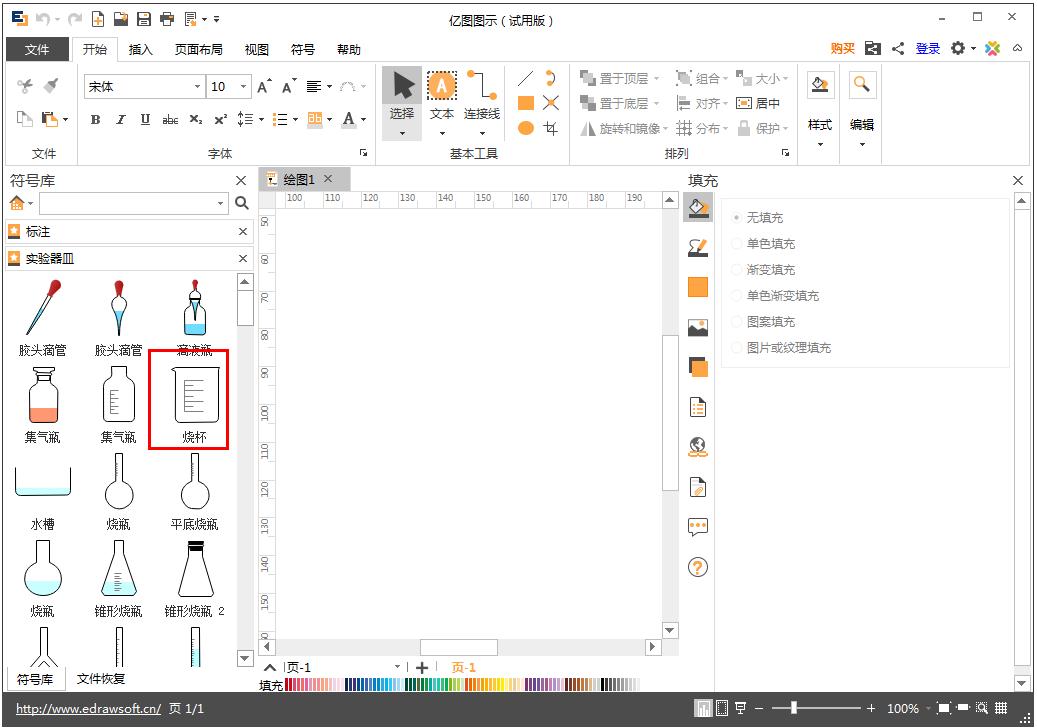Open the hyperlink panel icon
This screenshot has height=728, width=1037.
698,447
